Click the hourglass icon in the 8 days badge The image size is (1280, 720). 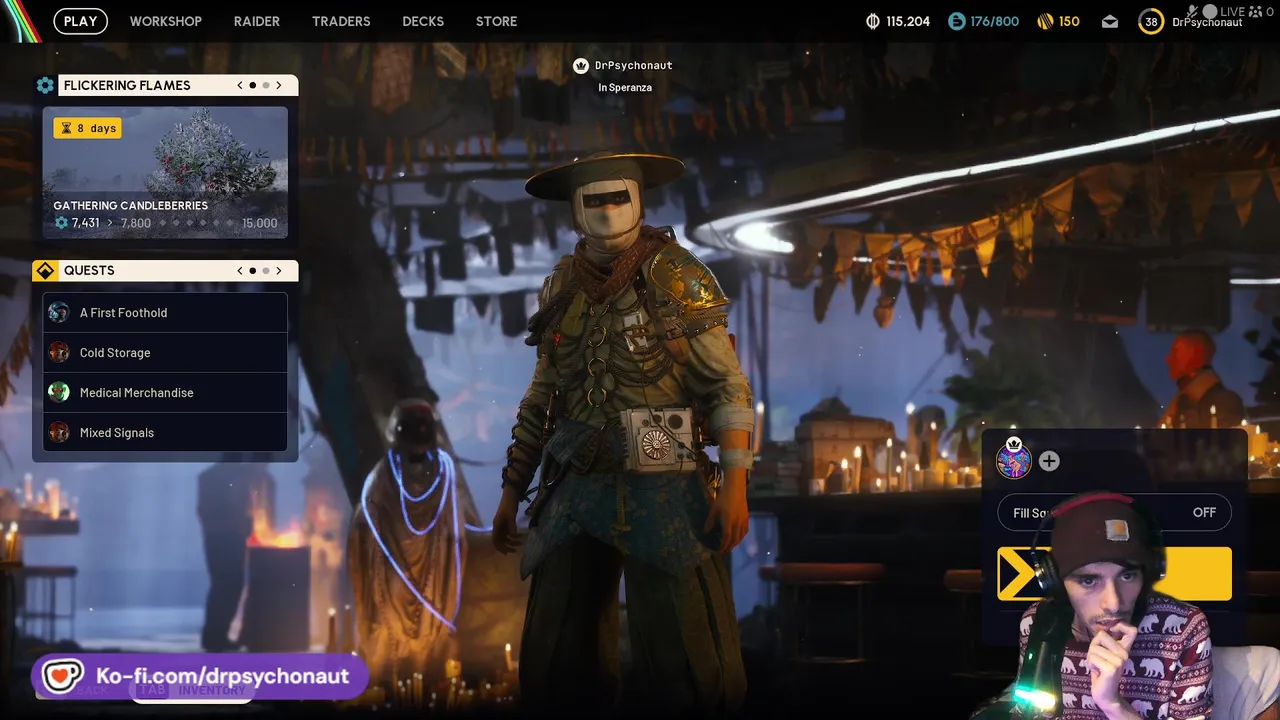[66, 128]
